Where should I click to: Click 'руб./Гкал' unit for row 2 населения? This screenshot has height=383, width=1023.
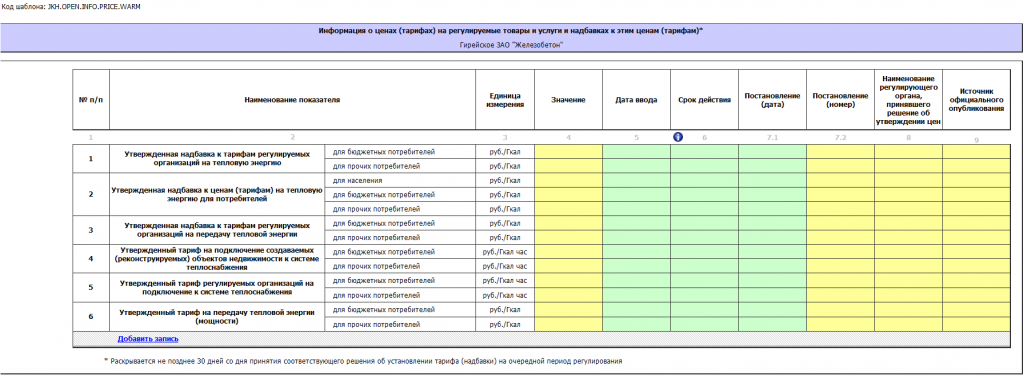(x=505, y=181)
